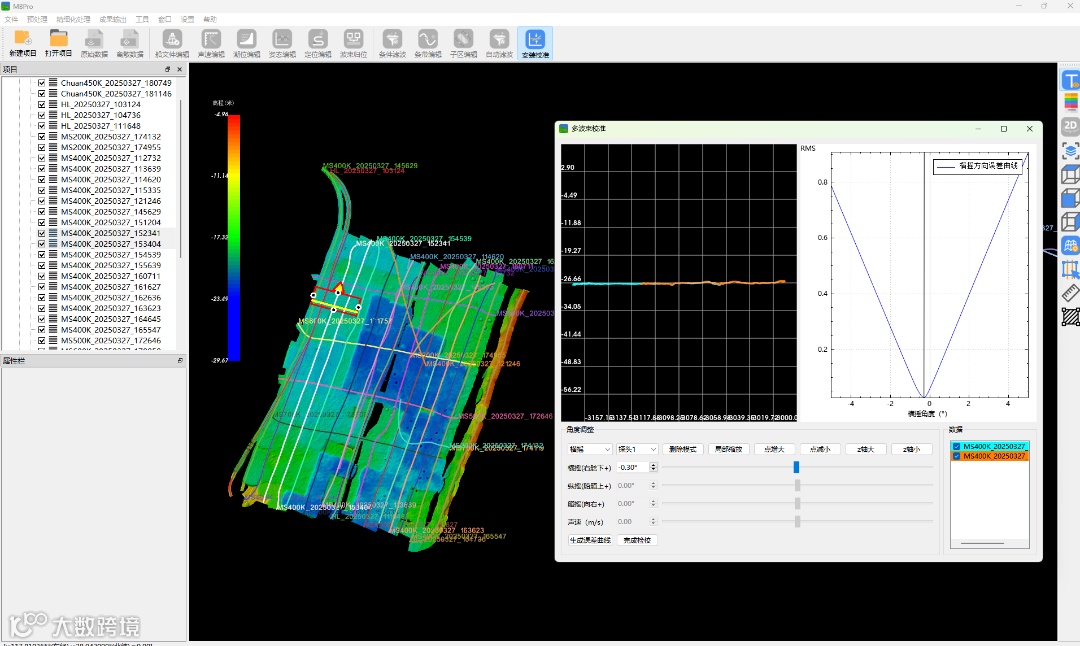Uncheck the orange MS400K data entry checkbox
This screenshot has height=646, width=1080.
pyautogui.click(x=957, y=456)
